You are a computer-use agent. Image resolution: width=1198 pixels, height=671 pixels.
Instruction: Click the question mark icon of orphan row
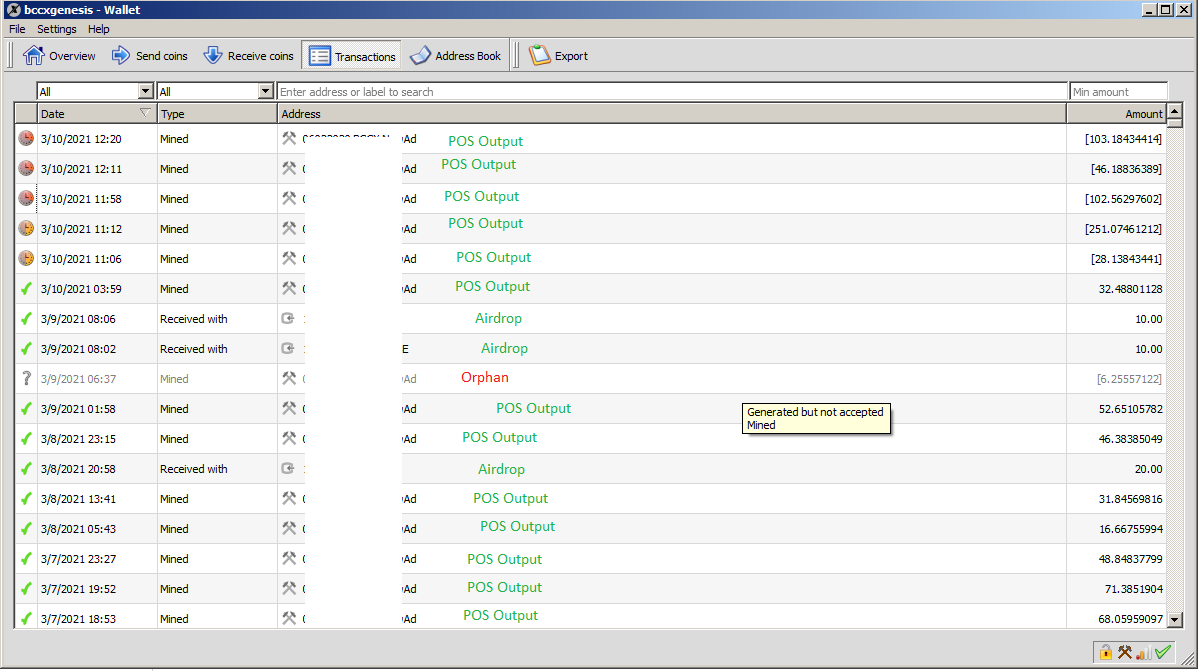coord(26,378)
